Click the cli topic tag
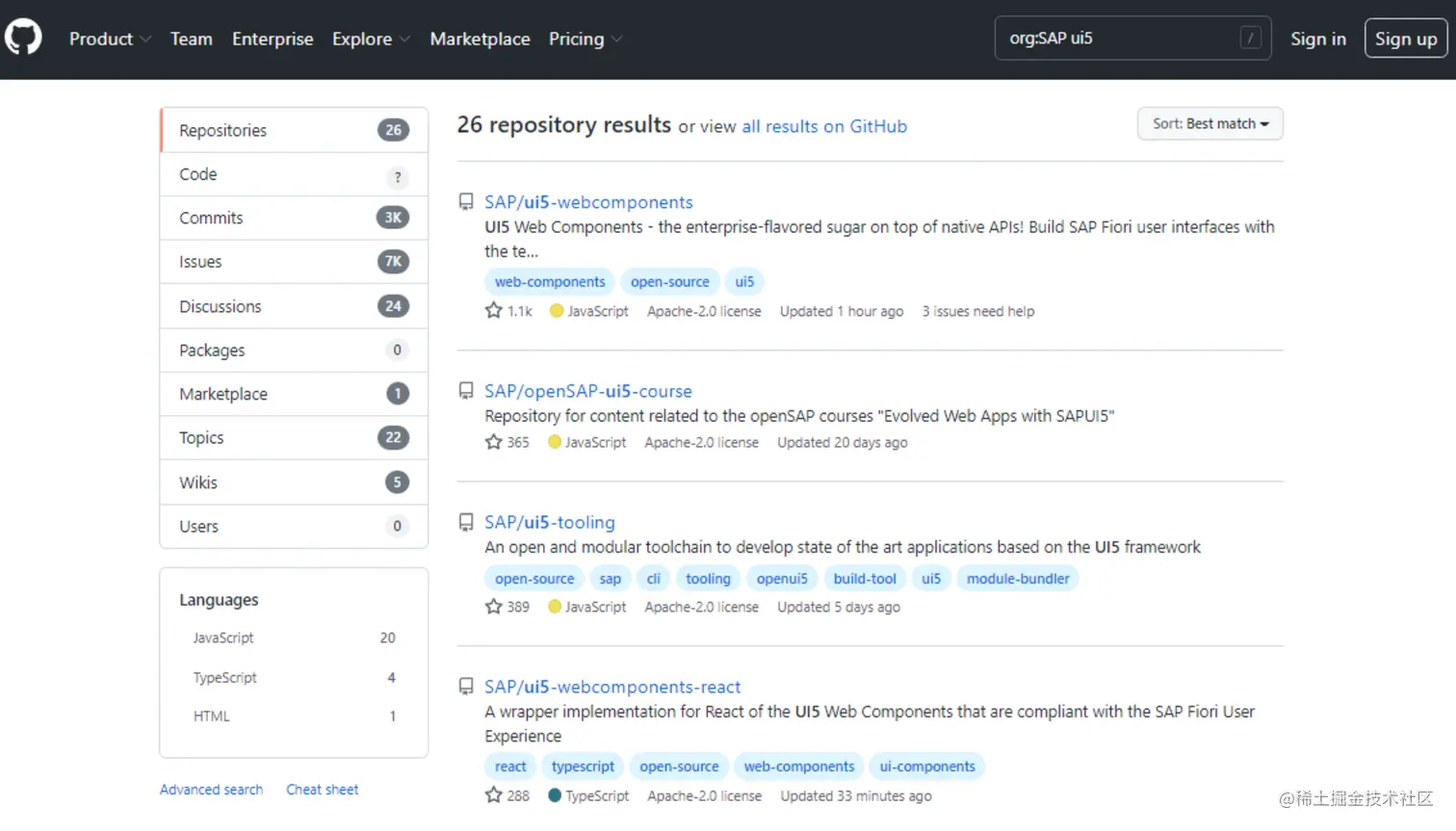This screenshot has height=831, width=1456. tap(654, 578)
